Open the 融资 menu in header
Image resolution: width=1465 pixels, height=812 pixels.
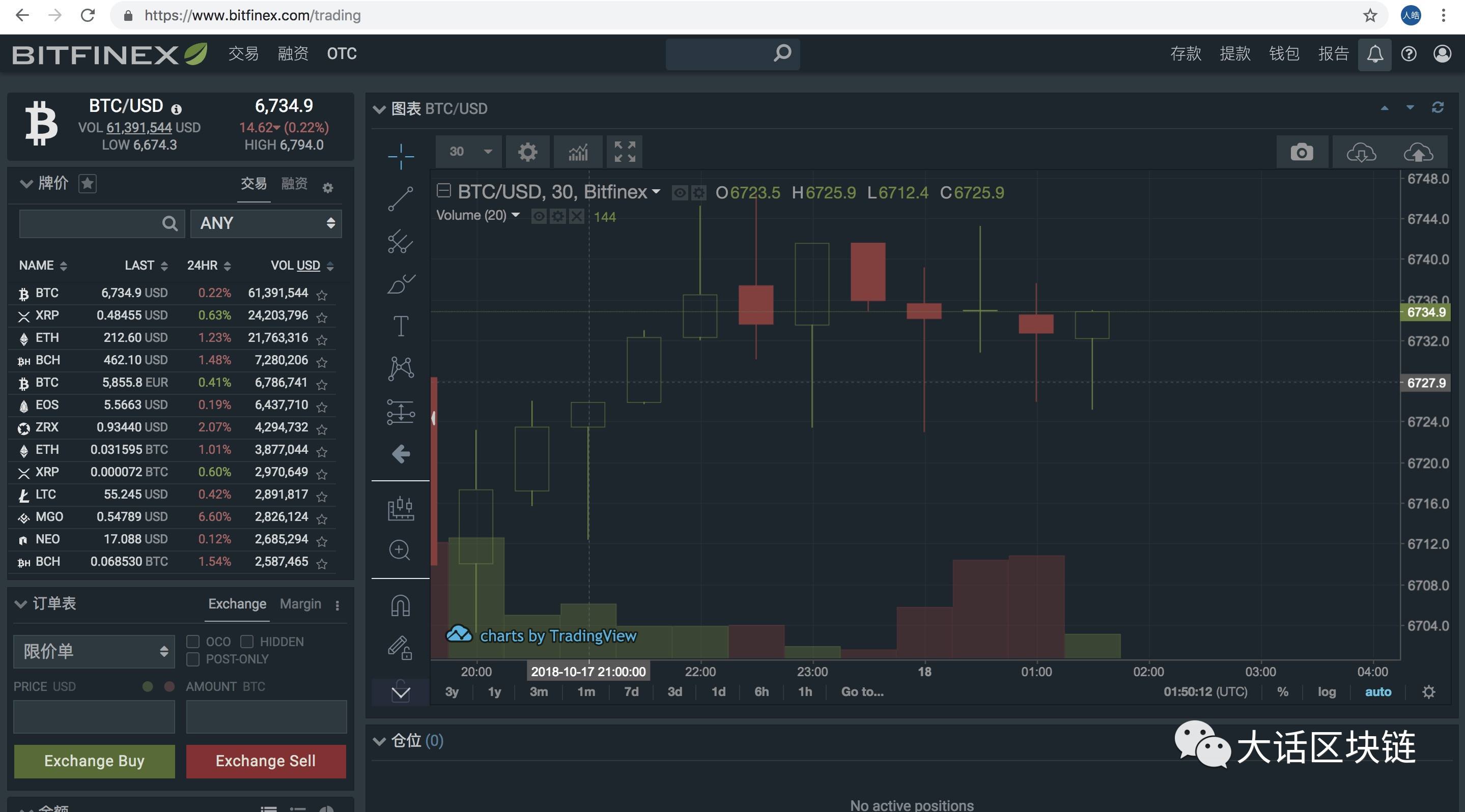click(x=293, y=53)
